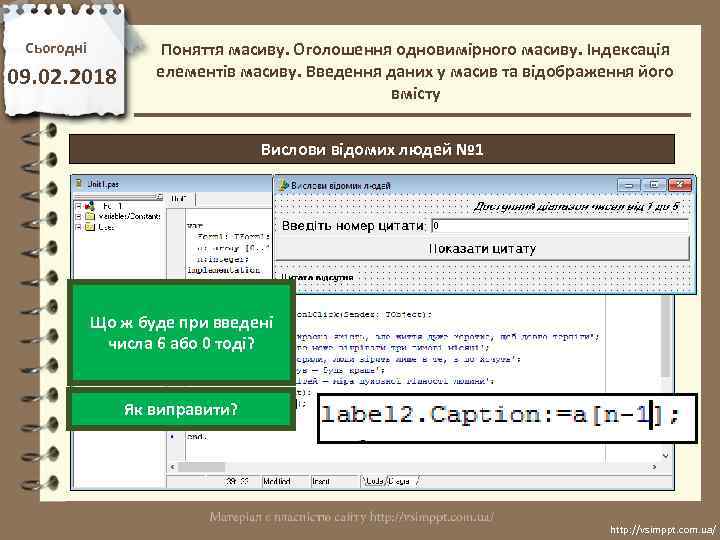Click the 'implementation' keyword in code
720x540 pixels.
point(224,270)
